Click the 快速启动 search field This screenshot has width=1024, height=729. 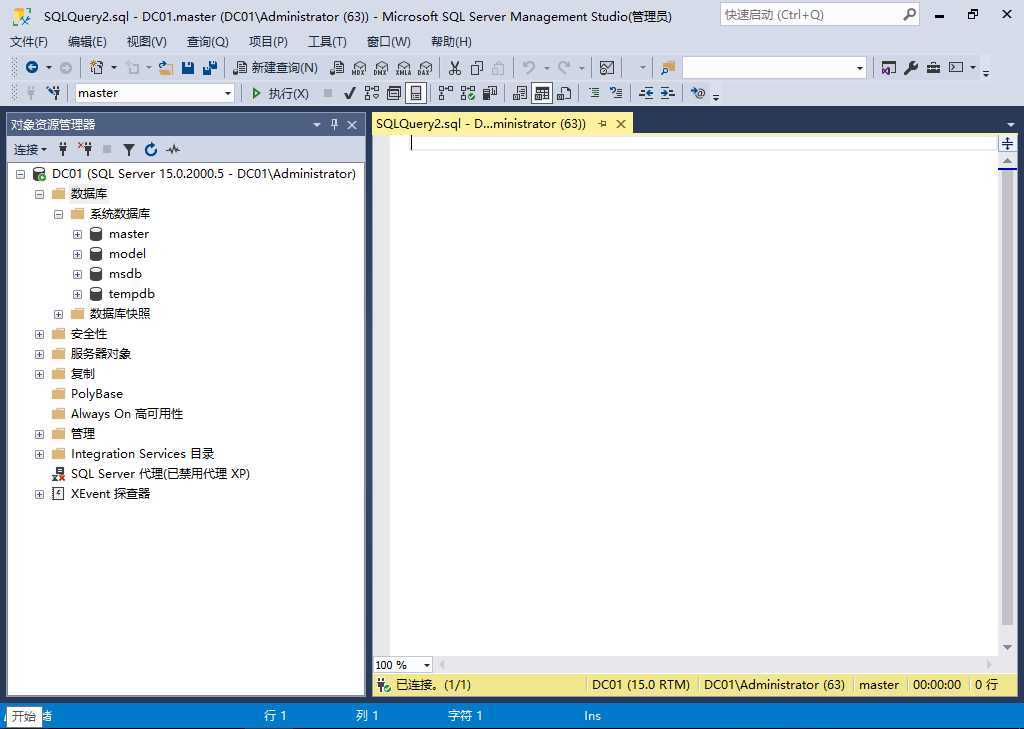[820, 14]
